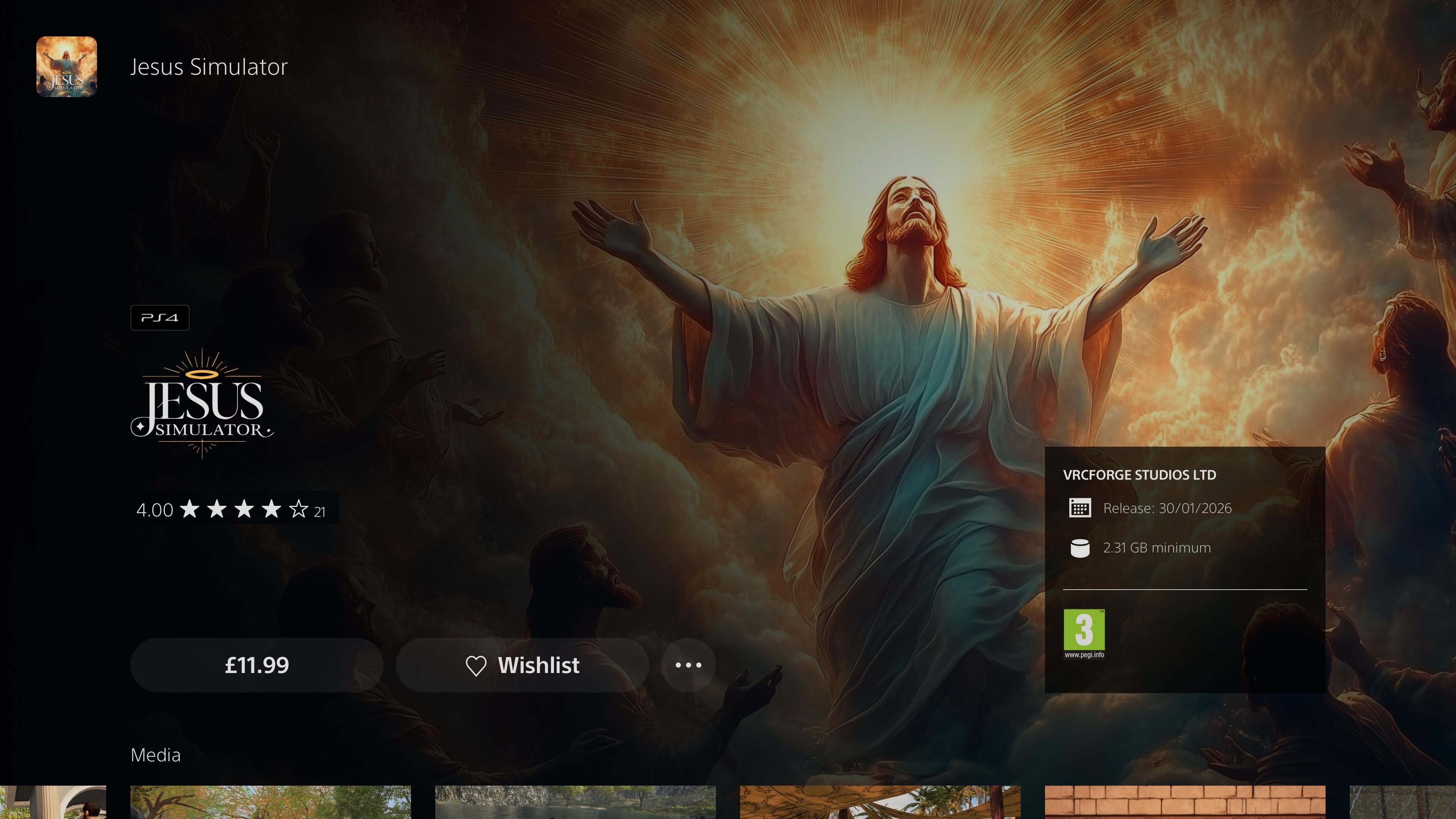Open the brick wall media thumbnail
This screenshot has width=1456, height=819.
pos(1184,803)
